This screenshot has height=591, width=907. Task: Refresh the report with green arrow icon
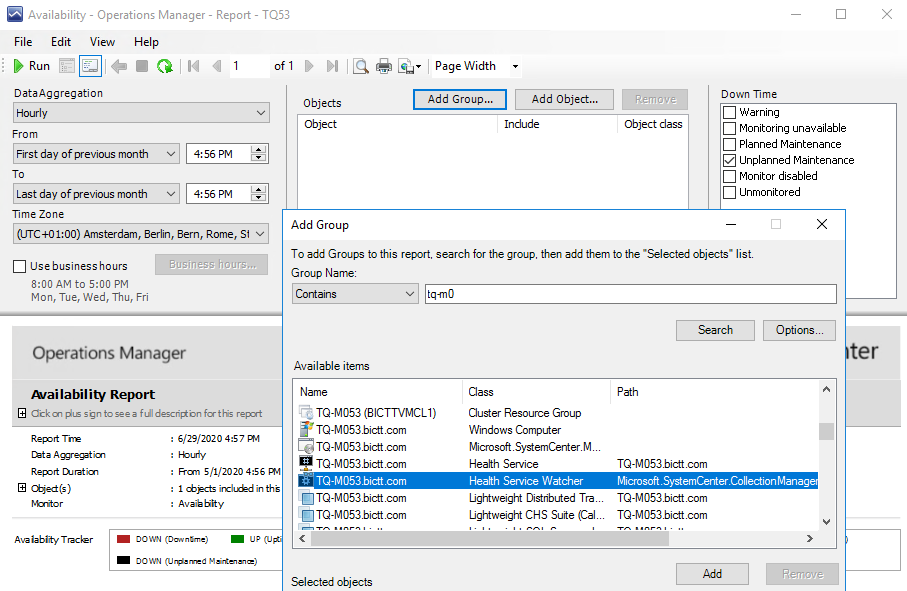[165, 66]
